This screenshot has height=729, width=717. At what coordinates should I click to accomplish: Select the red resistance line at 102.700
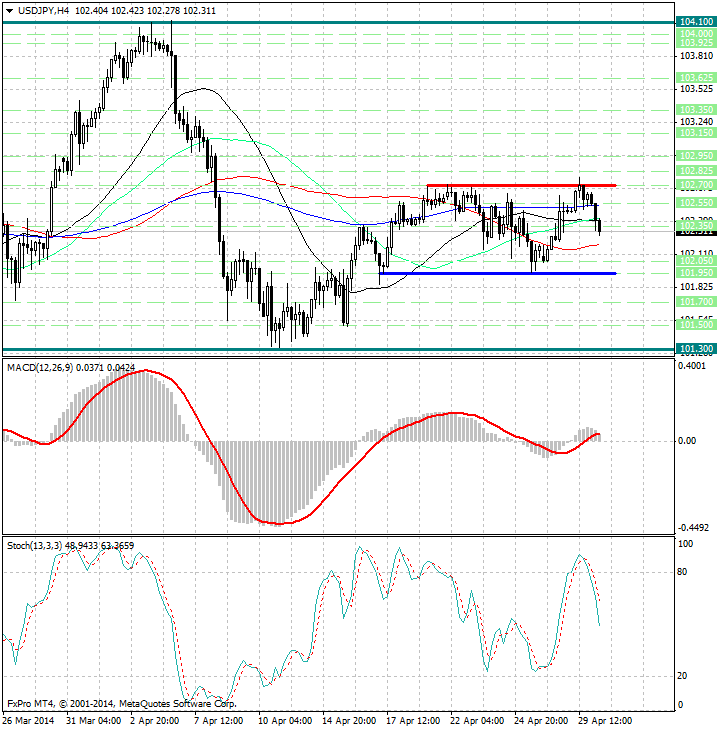click(x=520, y=186)
